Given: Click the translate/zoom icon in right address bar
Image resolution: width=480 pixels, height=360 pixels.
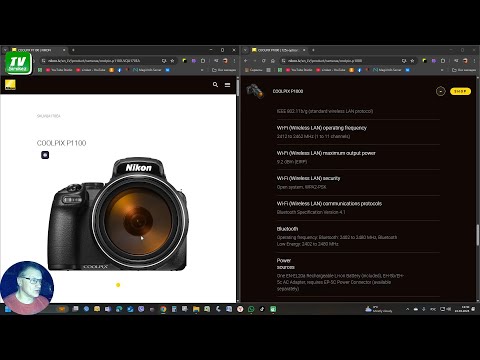Looking at the screenshot, I should coord(404,61).
